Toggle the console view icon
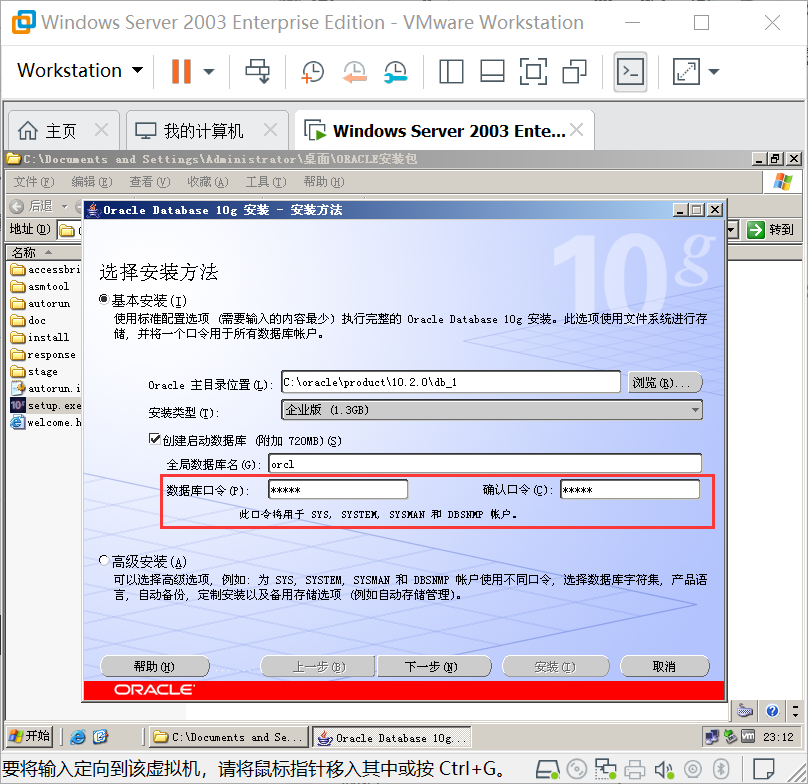808x784 pixels. [x=630, y=72]
